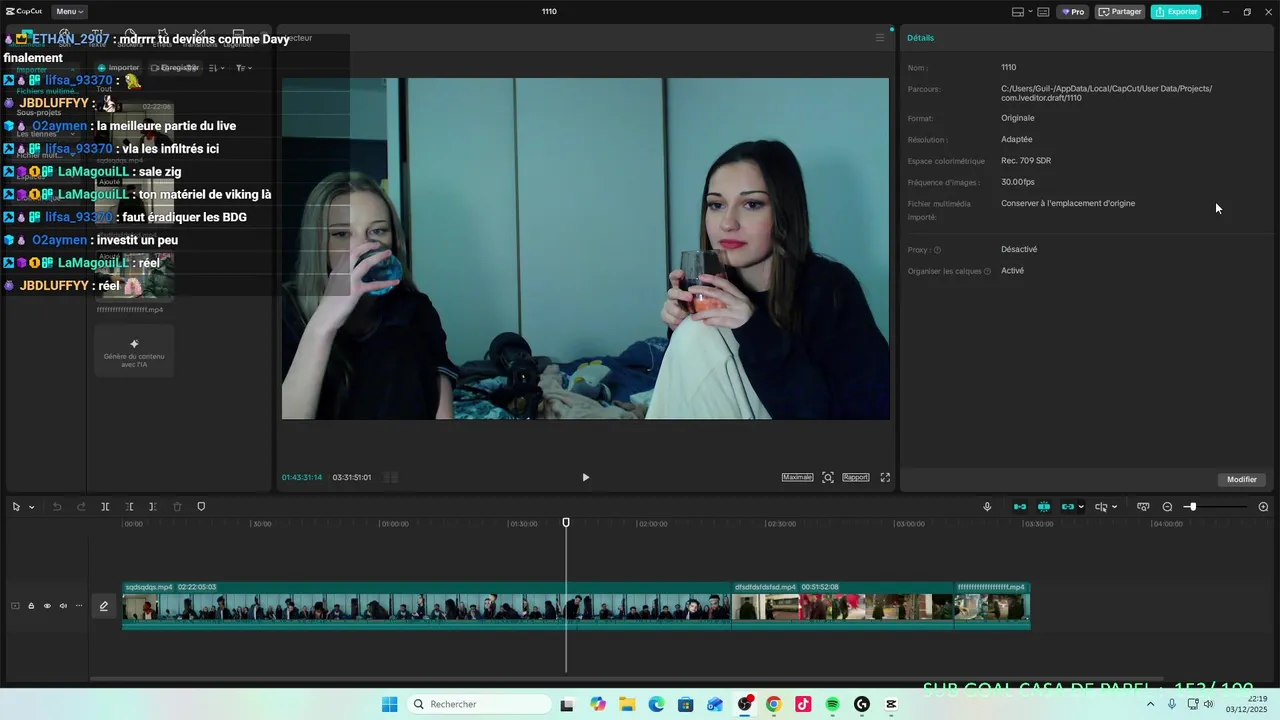The height and width of the screenshot is (720, 1280).
Task: Click the redo arrow
Action: coord(81,507)
